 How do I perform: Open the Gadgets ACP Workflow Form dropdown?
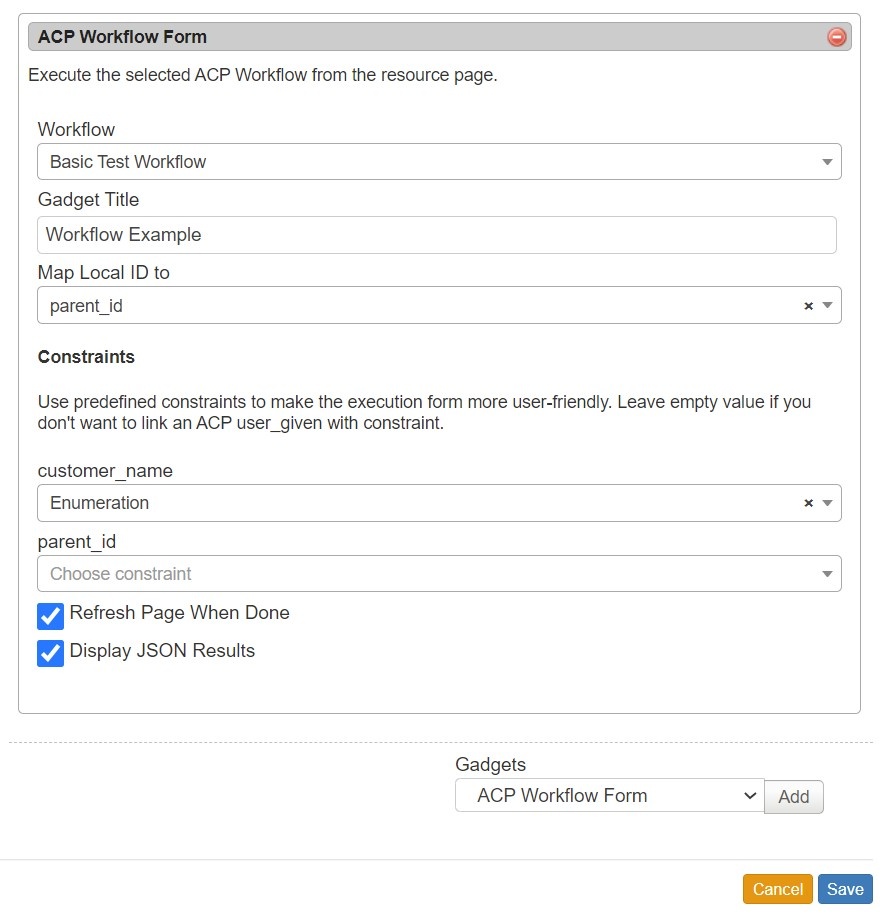pos(608,796)
